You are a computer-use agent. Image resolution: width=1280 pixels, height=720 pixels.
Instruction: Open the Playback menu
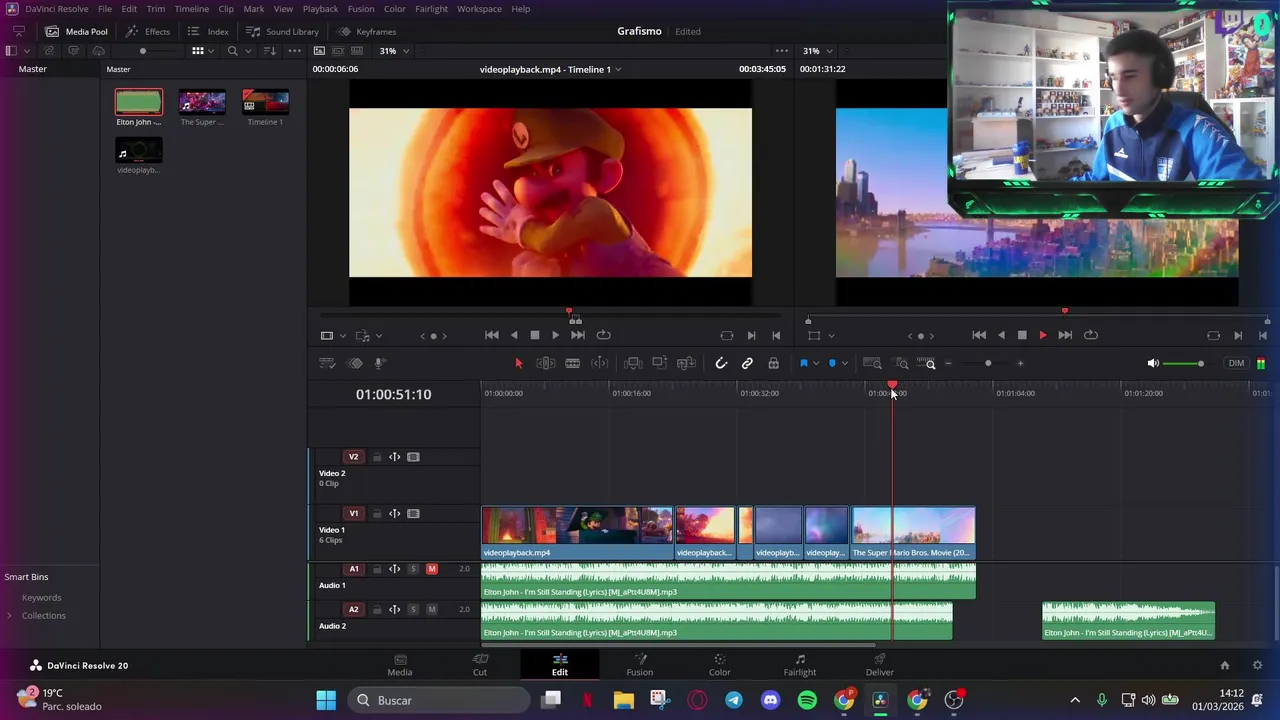pos(320,9)
